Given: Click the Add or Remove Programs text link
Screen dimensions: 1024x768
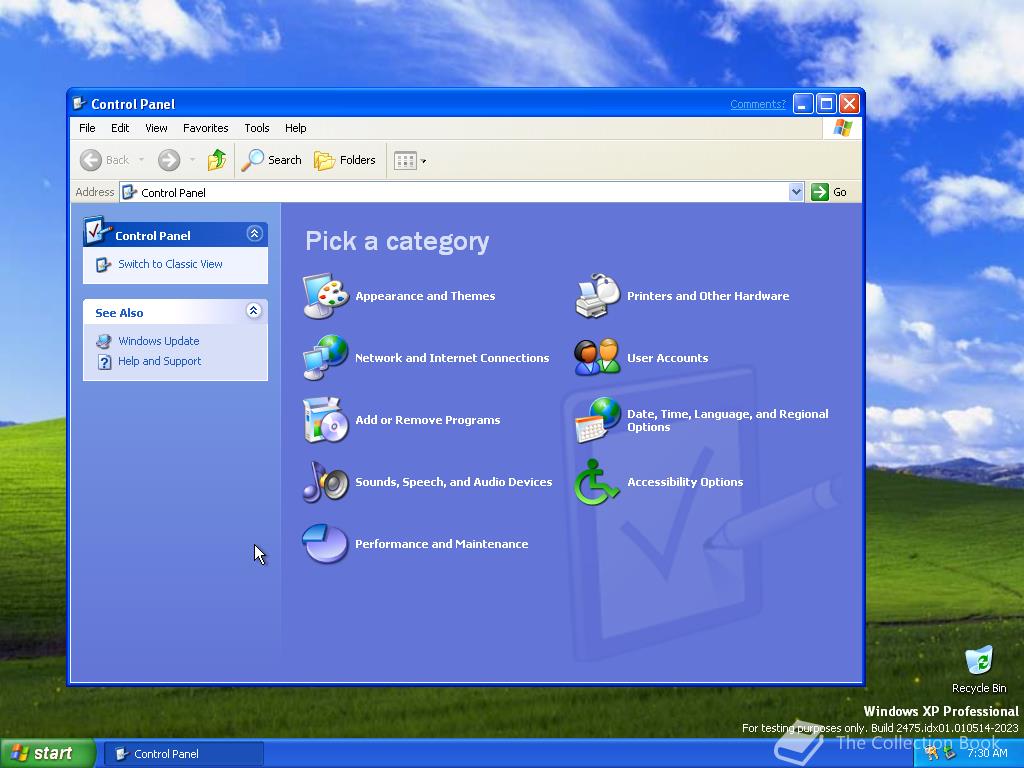Looking at the screenshot, I should pos(428,420).
